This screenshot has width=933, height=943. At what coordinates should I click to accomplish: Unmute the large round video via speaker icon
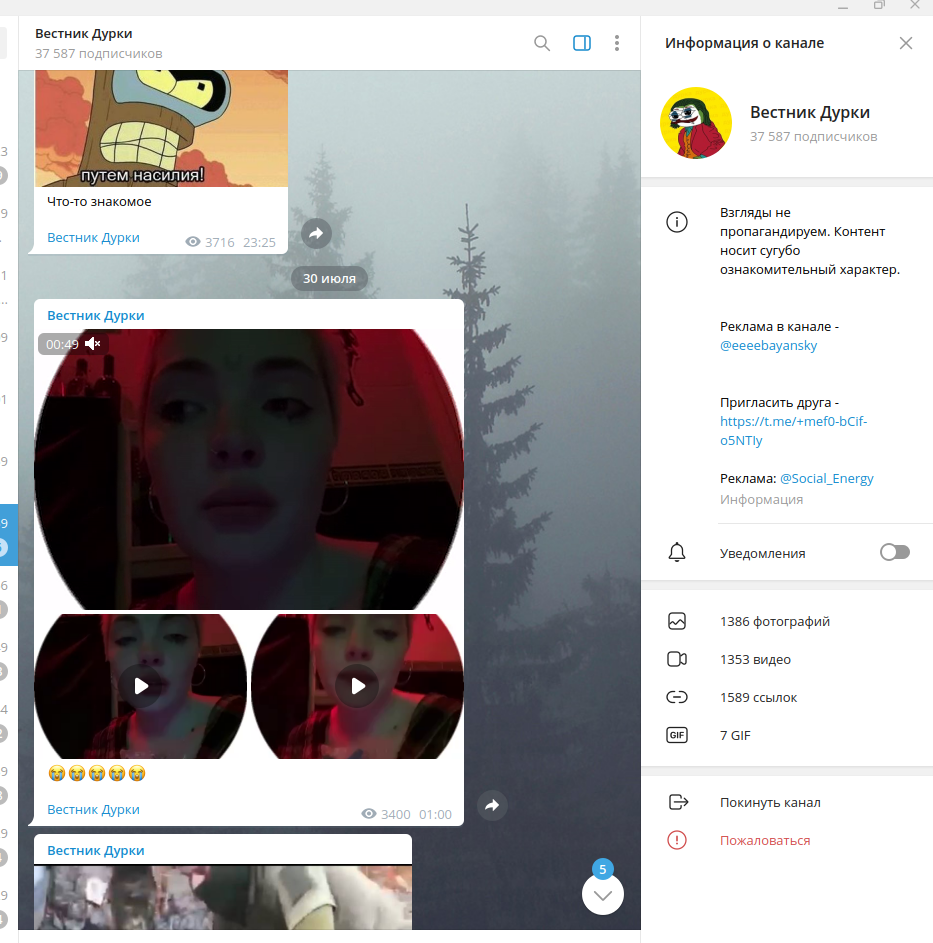[92, 344]
